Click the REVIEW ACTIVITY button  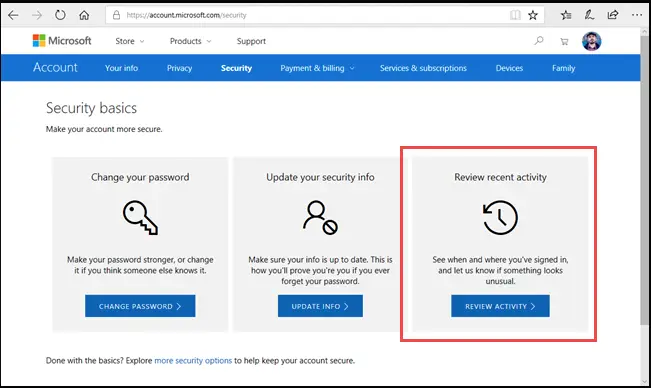500,306
